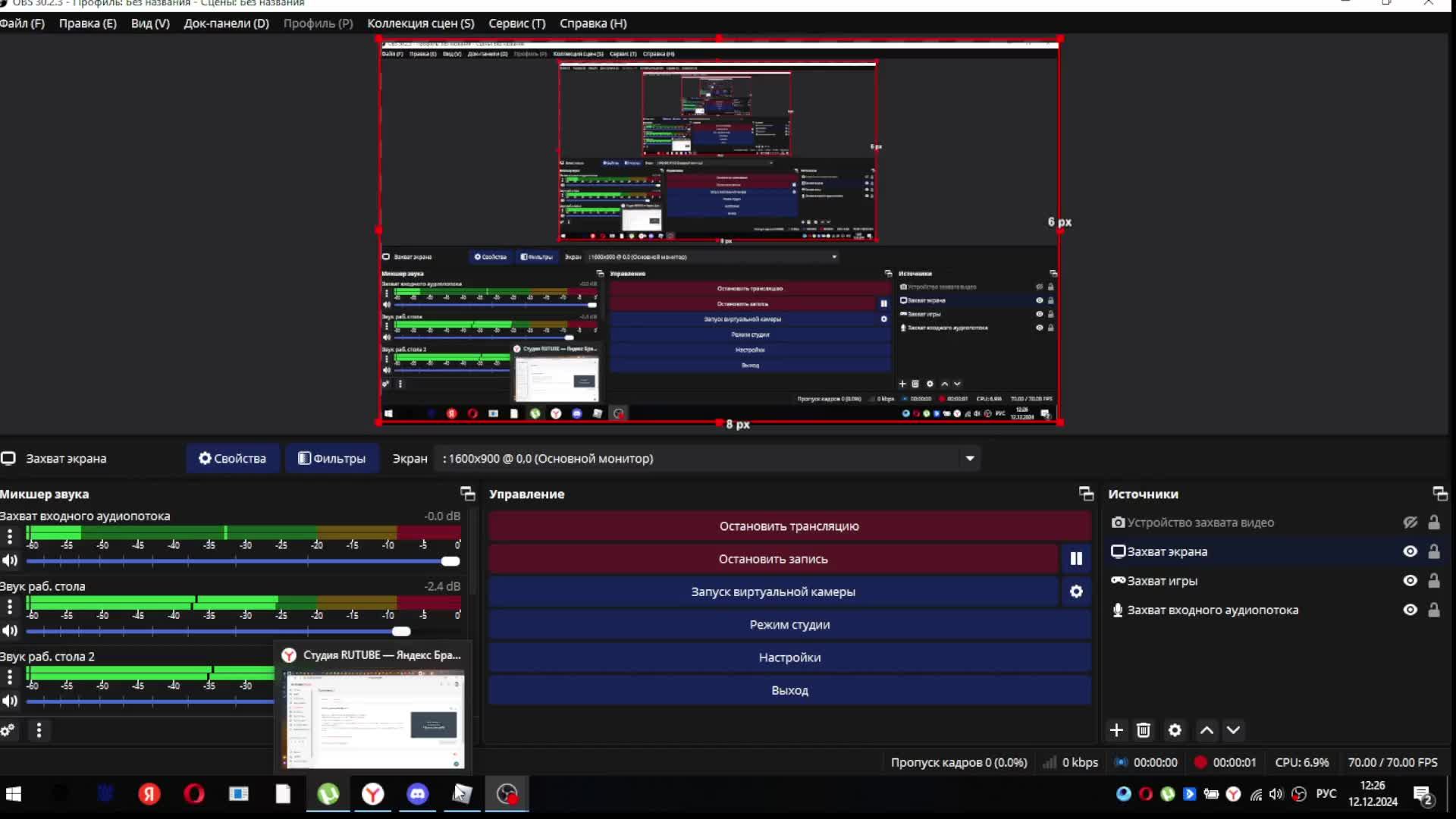Viewport: 1456px width, 819px height.
Task: Mute Звук раб. стола speaker icon
Action: [x=10, y=631]
